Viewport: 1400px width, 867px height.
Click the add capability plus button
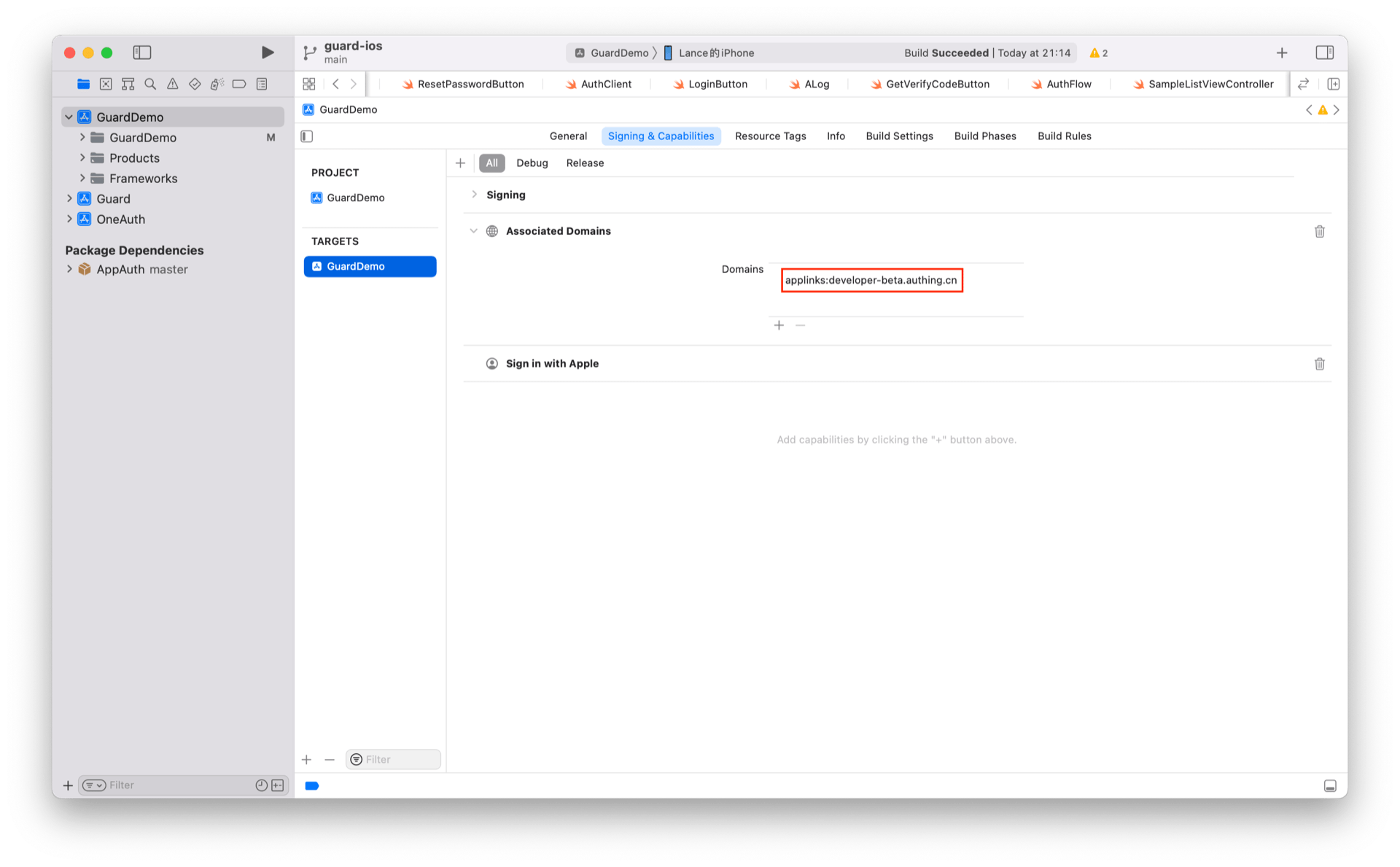[460, 163]
